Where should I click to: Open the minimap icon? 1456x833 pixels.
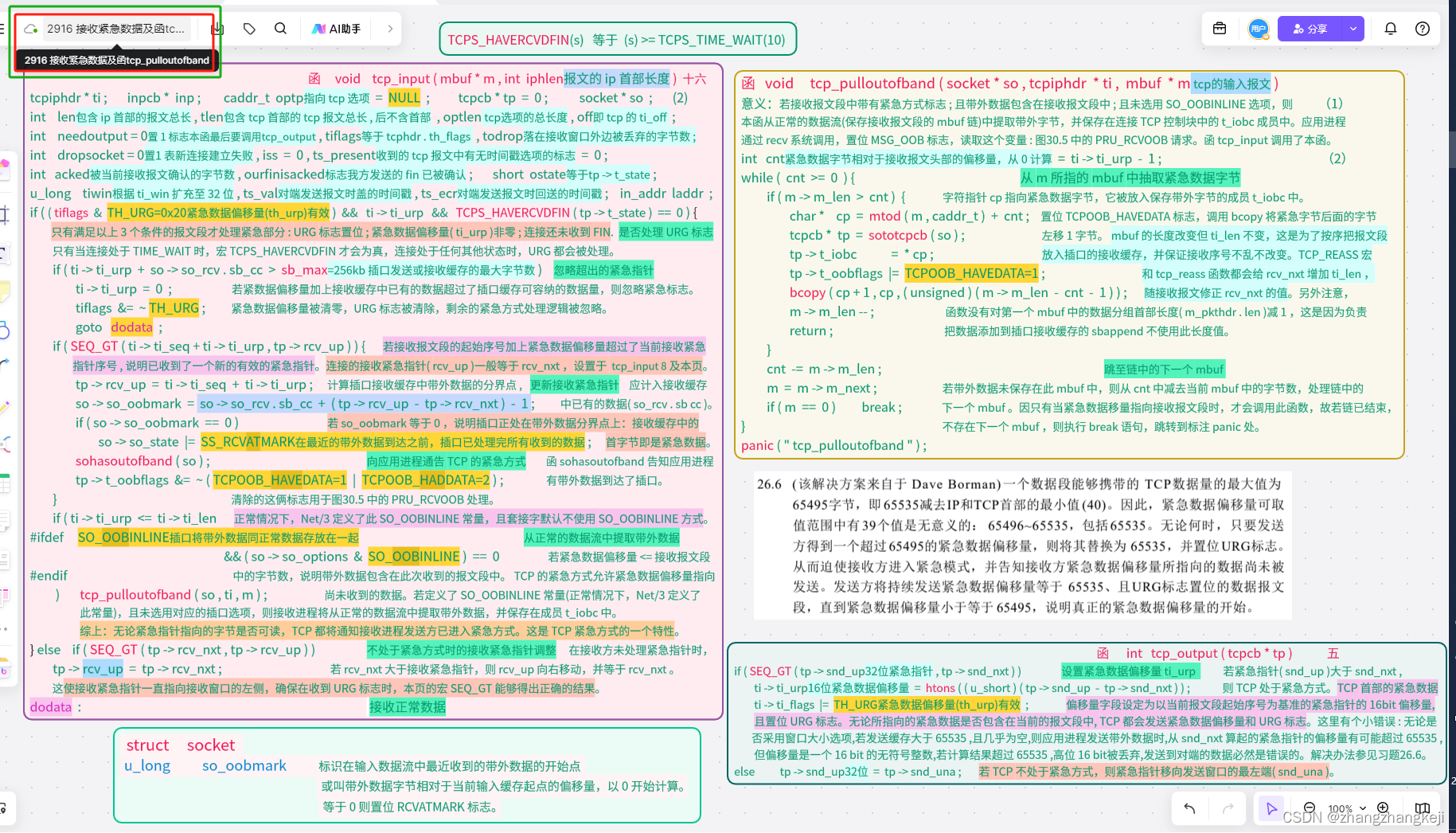point(1422,808)
